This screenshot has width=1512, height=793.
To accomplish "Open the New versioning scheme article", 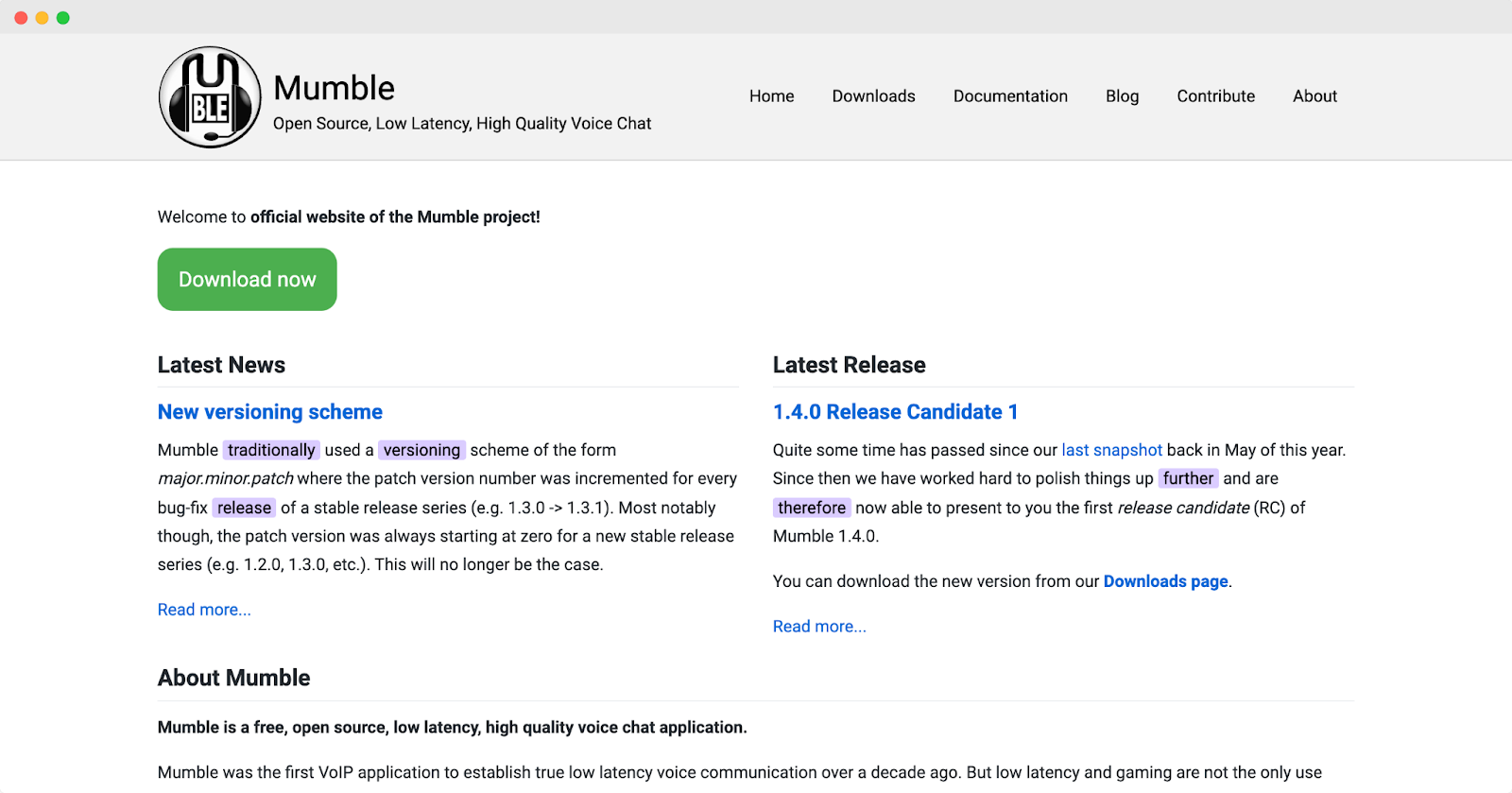I will (270, 412).
